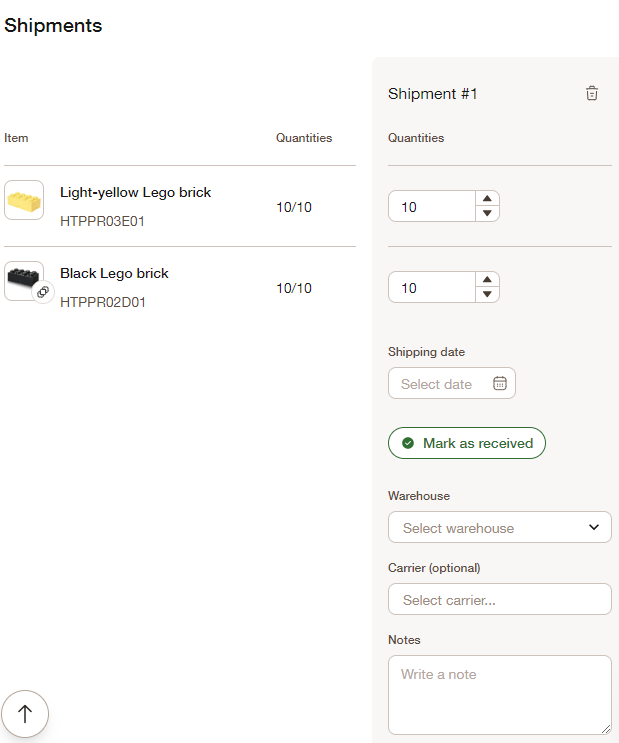Click the scroll-to-top arrow button
619x743 pixels.
tap(25, 714)
